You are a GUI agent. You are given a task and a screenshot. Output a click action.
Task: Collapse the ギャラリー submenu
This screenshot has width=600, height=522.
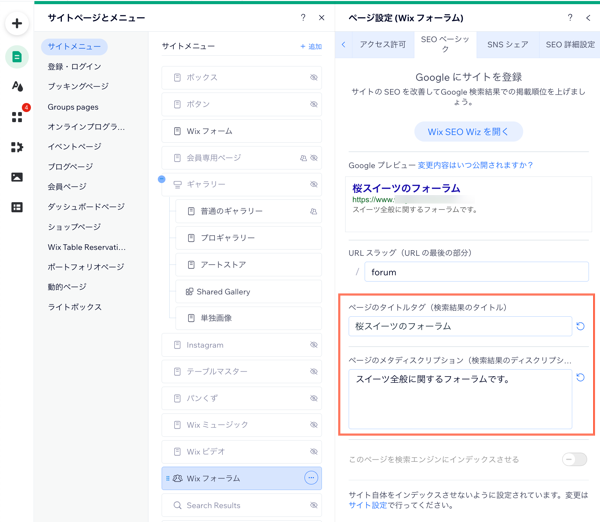click(161, 179)
